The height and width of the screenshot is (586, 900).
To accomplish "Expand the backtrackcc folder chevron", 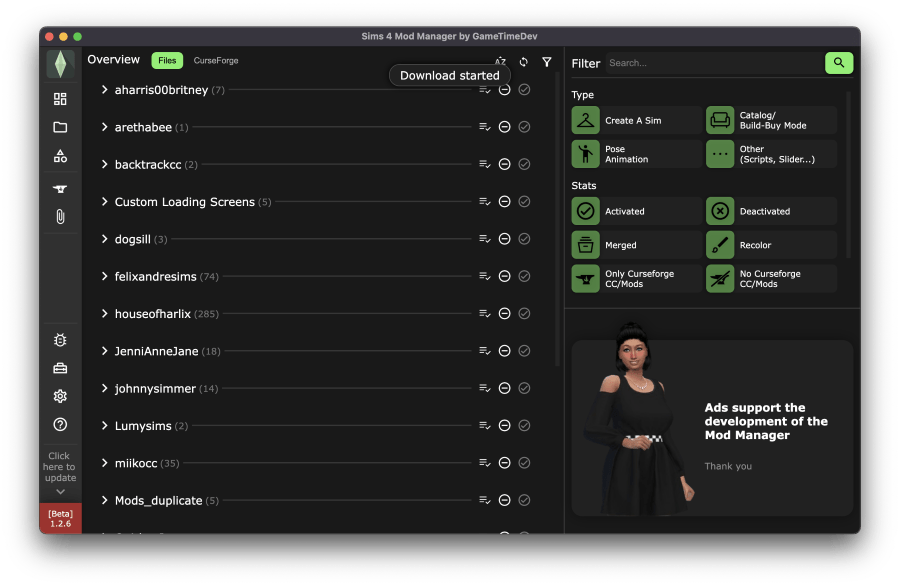I will (x=104, y=164).
